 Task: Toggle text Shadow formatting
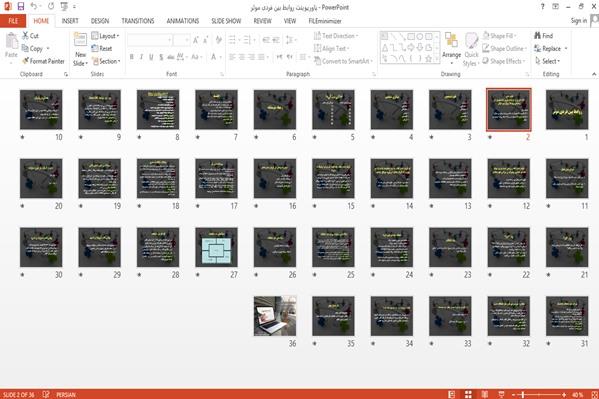pos(161,57)
